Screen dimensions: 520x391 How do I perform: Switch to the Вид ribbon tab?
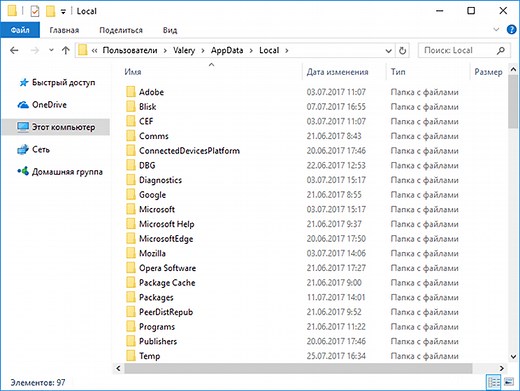point(170,30)
